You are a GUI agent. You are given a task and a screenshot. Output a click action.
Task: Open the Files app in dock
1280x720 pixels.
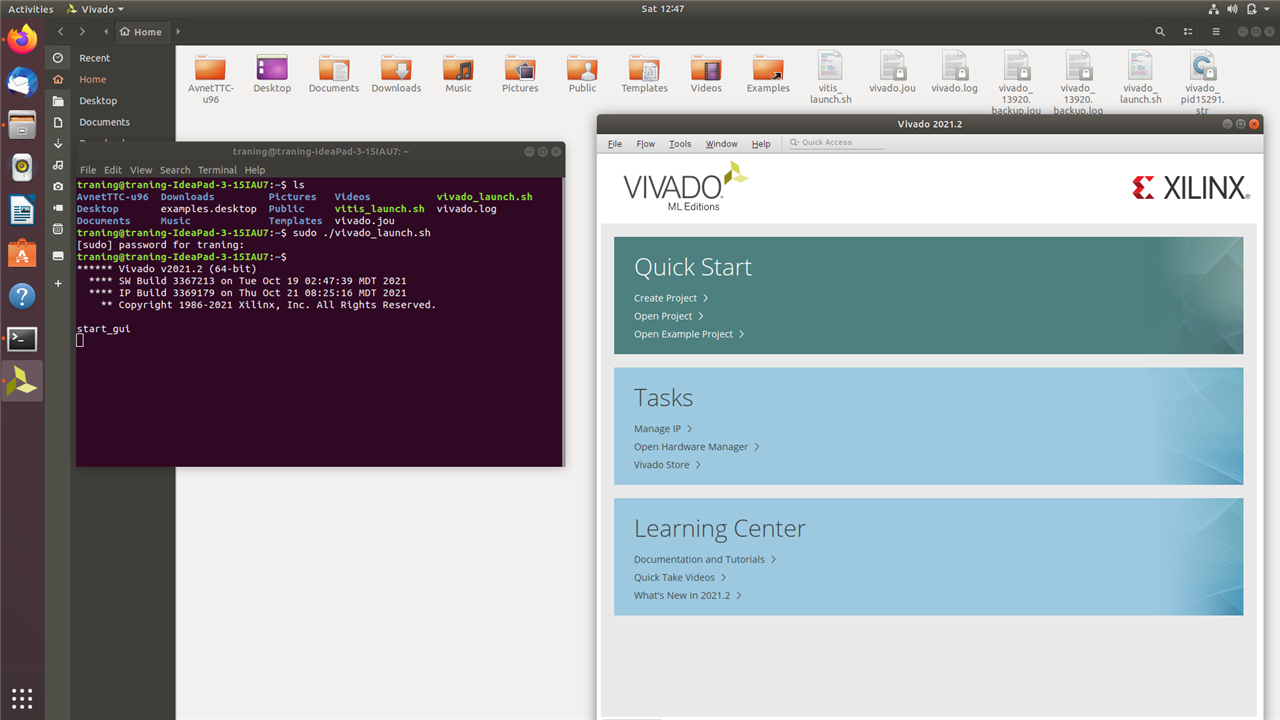22,125
